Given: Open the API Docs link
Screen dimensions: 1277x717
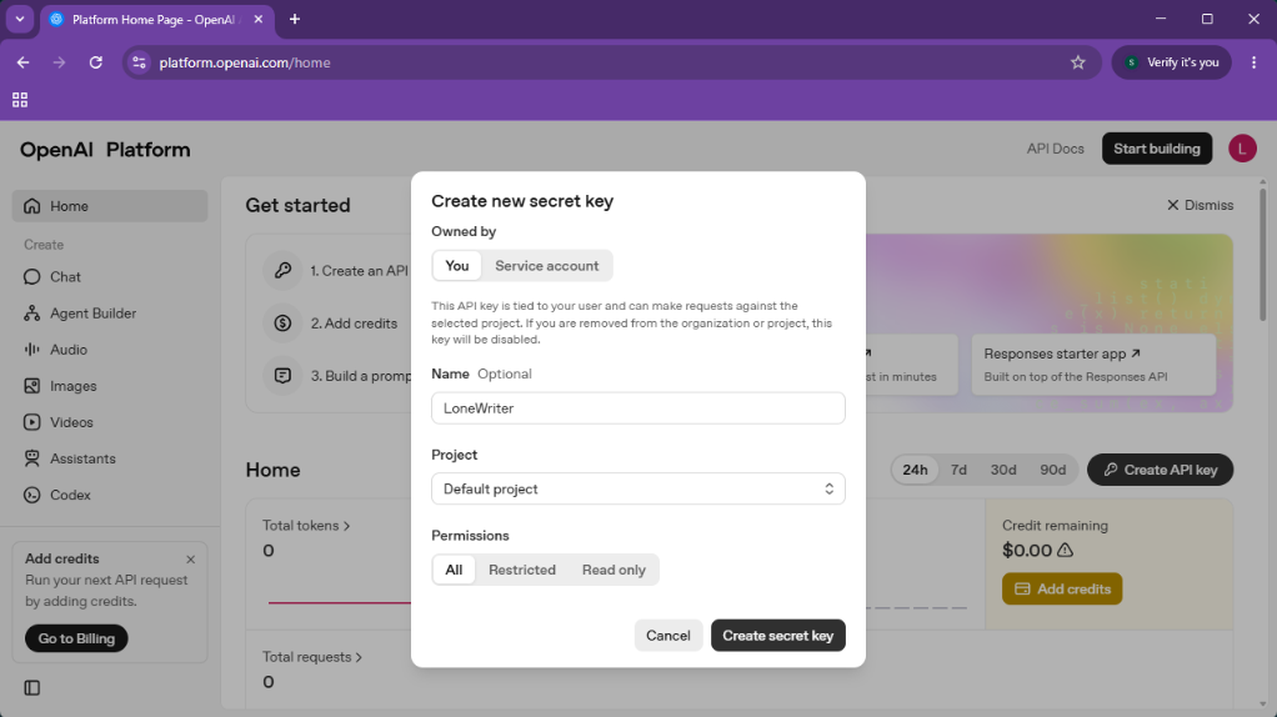Looking at the screenshot, I should click(1055, 149).
